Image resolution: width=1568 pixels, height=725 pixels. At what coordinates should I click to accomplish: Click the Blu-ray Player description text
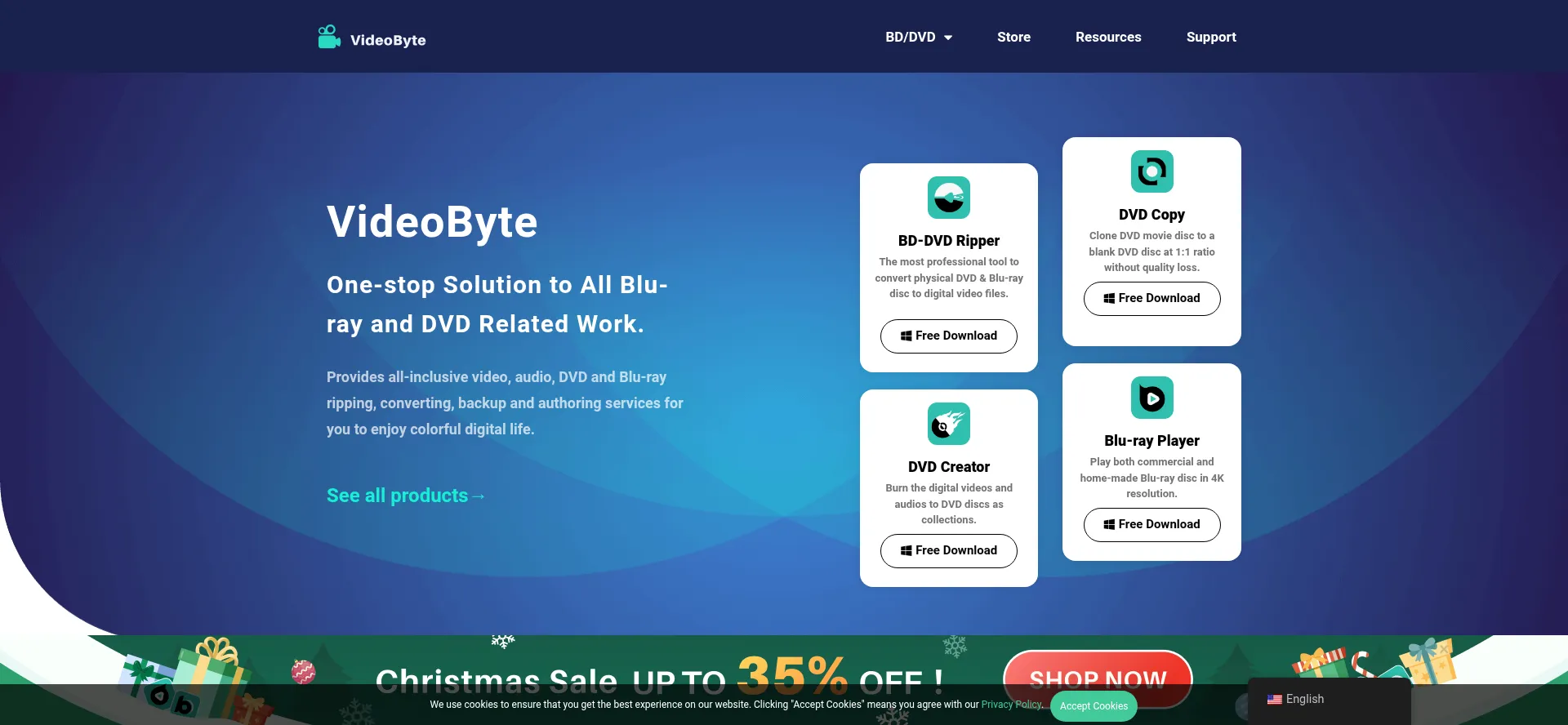tap(1152, 478)
